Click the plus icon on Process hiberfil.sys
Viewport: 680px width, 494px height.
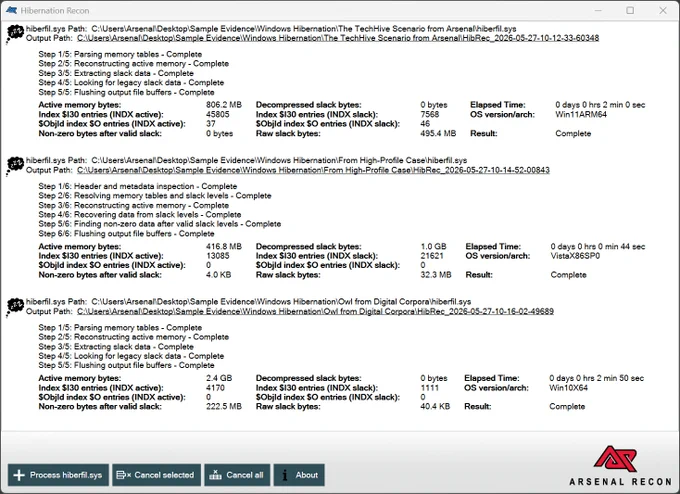click(19, 475)
